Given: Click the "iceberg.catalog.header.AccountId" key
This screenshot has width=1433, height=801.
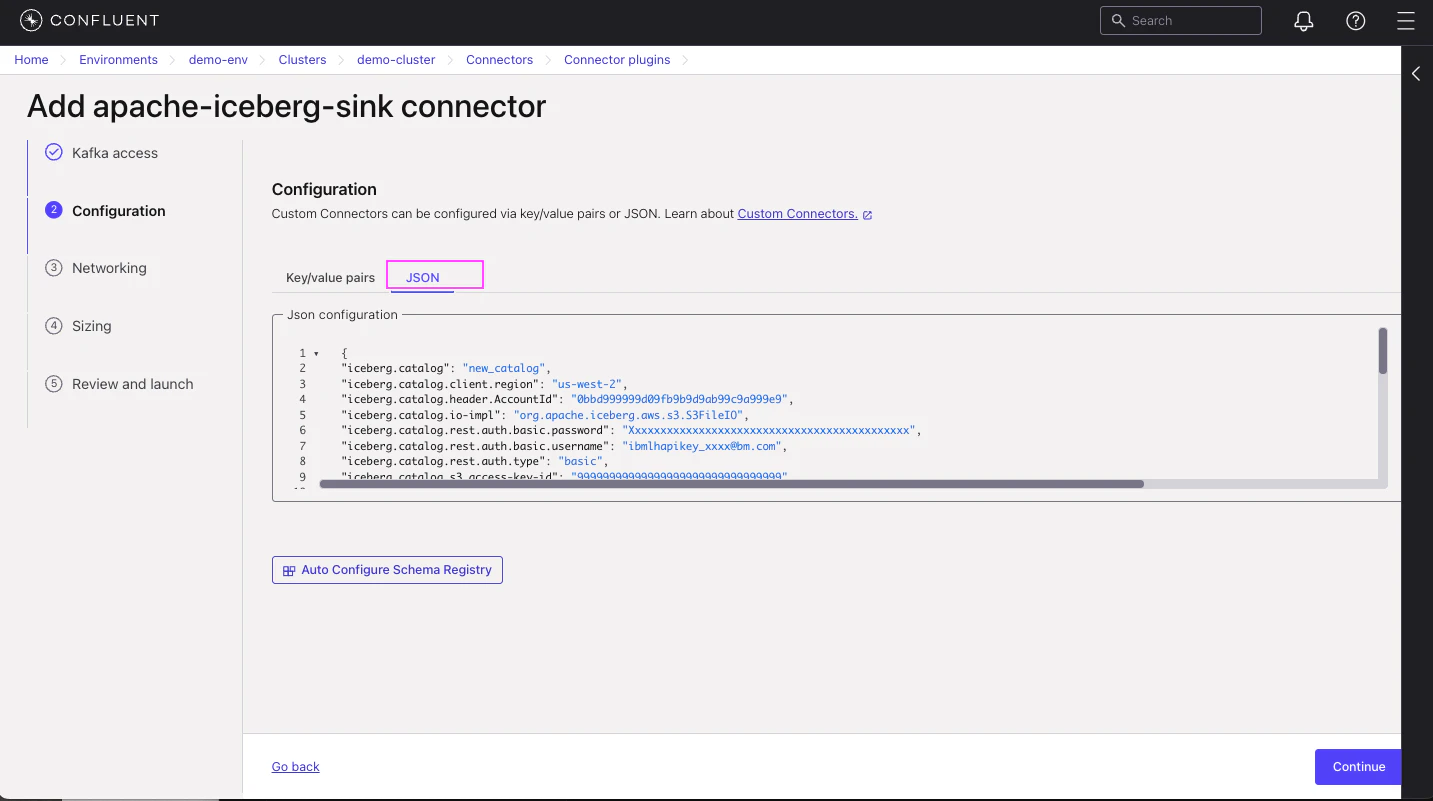Looking at the screenshot, I should click(449, 400).
